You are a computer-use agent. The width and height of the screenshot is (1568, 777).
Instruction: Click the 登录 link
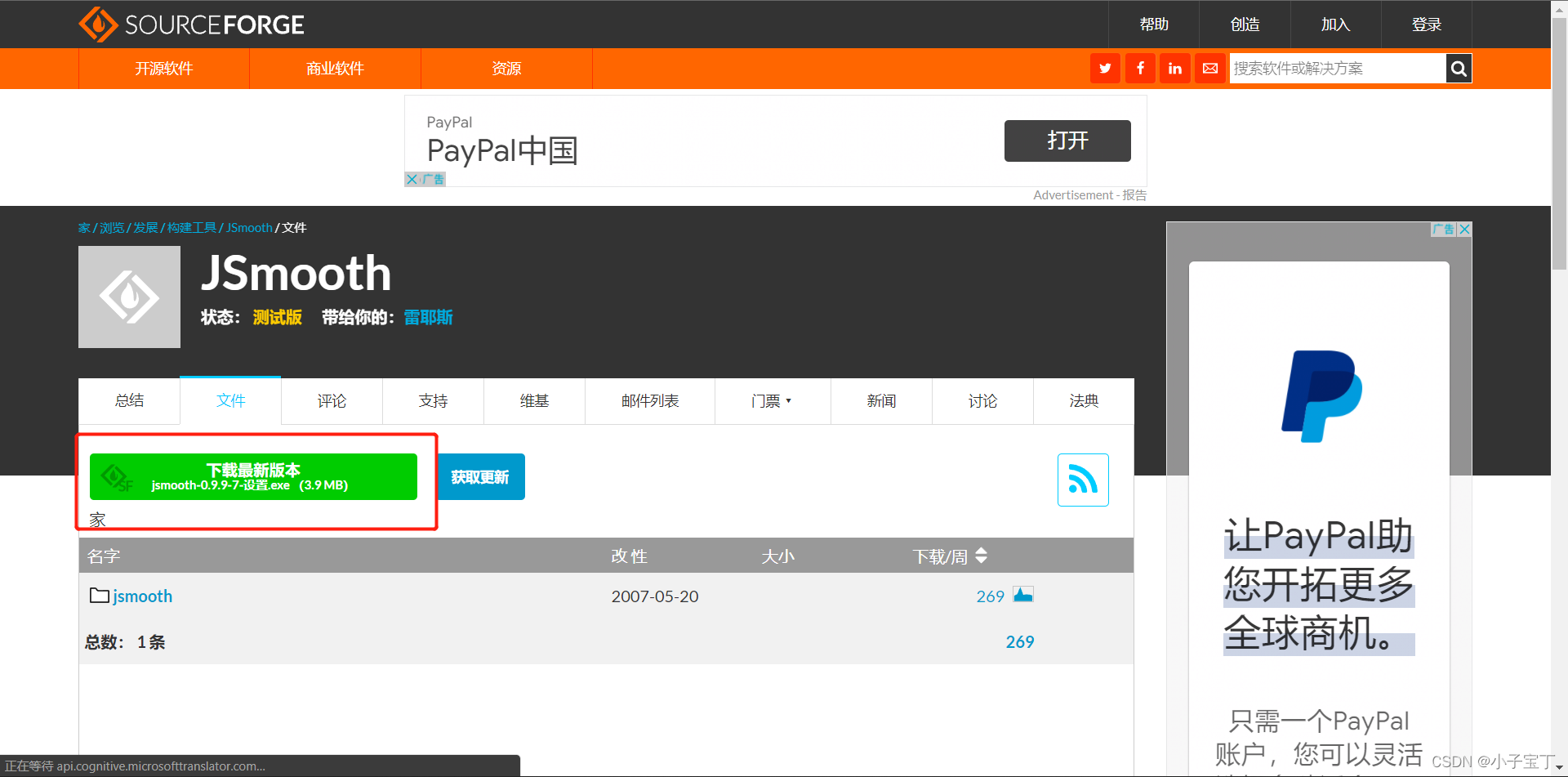[1426, 24]
